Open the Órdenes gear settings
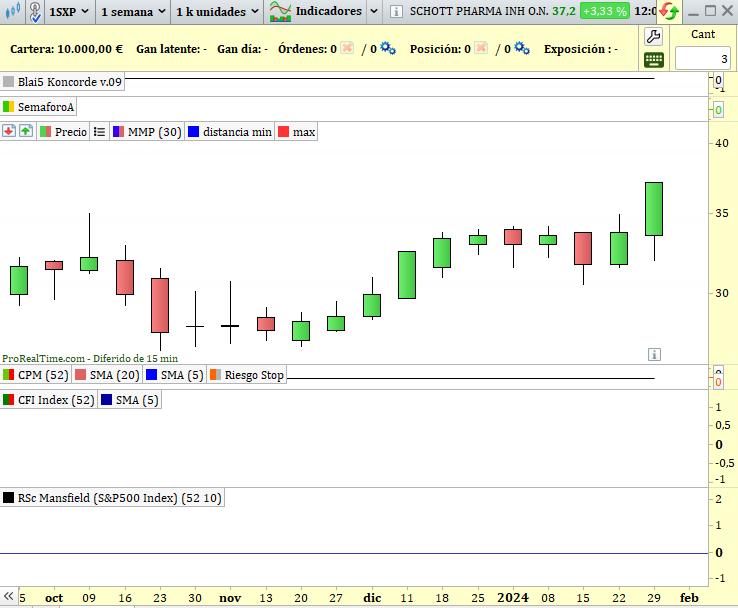Viewport: 738px width, 608px height. [x=388, y=48]
